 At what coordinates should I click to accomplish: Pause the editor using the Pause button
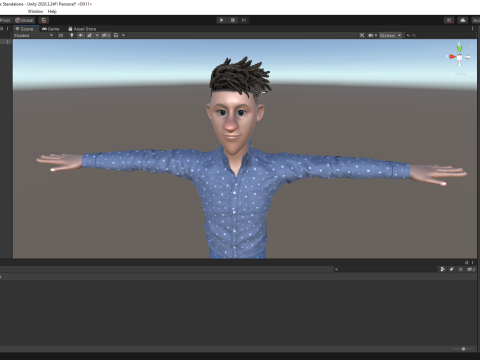233,20
